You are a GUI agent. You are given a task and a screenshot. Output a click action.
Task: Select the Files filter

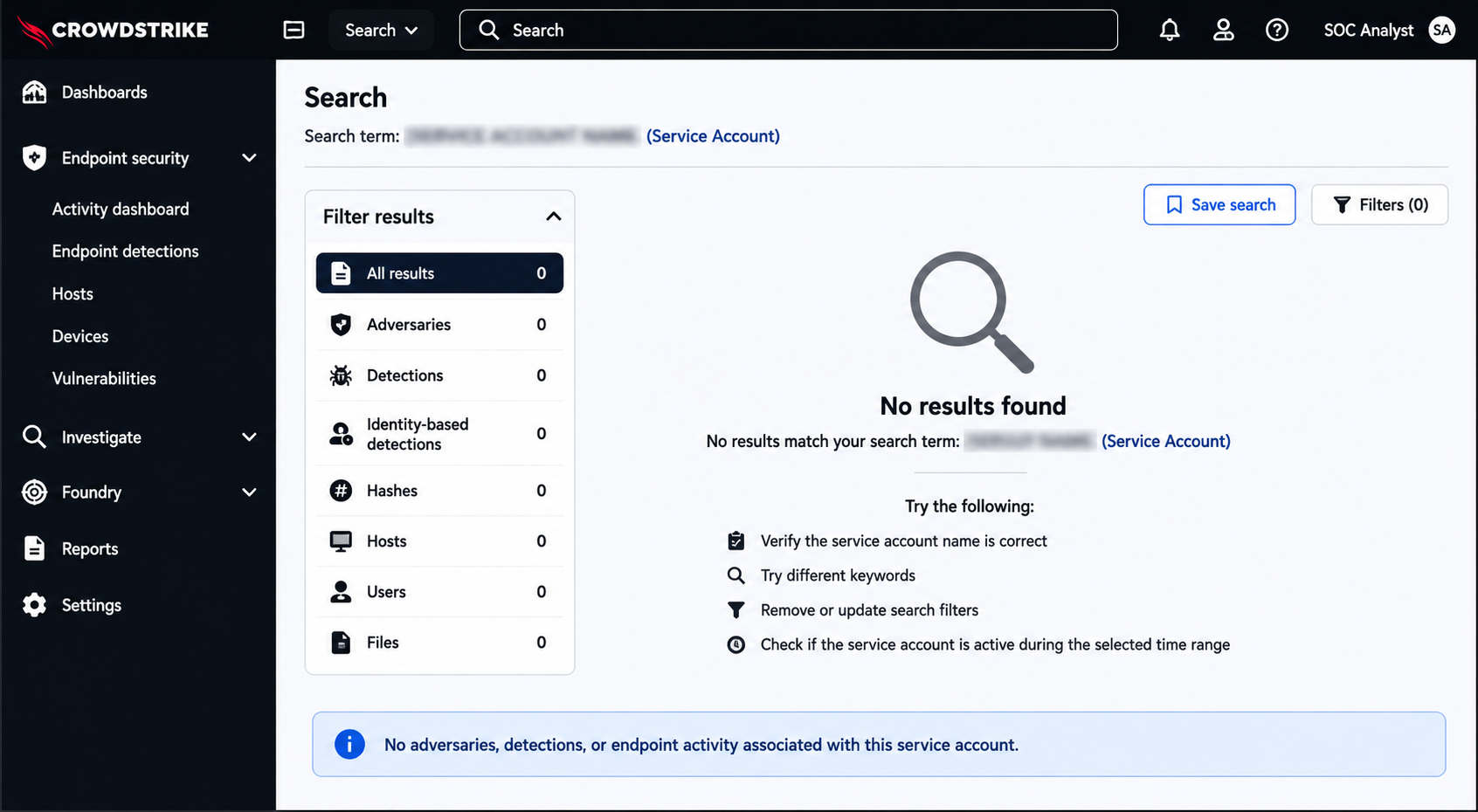439,643
